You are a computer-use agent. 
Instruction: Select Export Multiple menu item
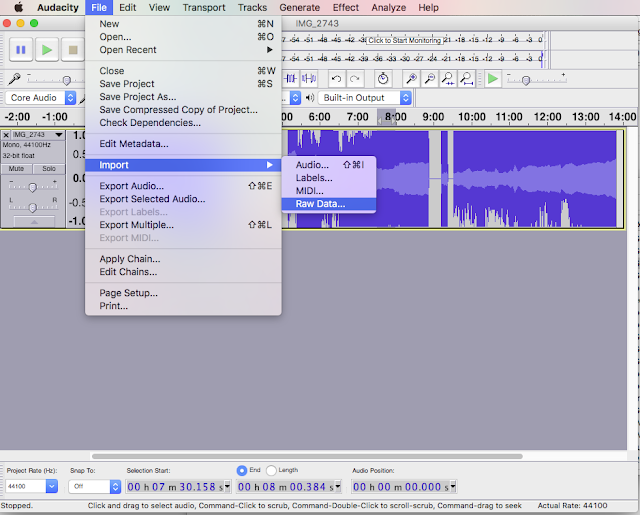click(183, 225)
